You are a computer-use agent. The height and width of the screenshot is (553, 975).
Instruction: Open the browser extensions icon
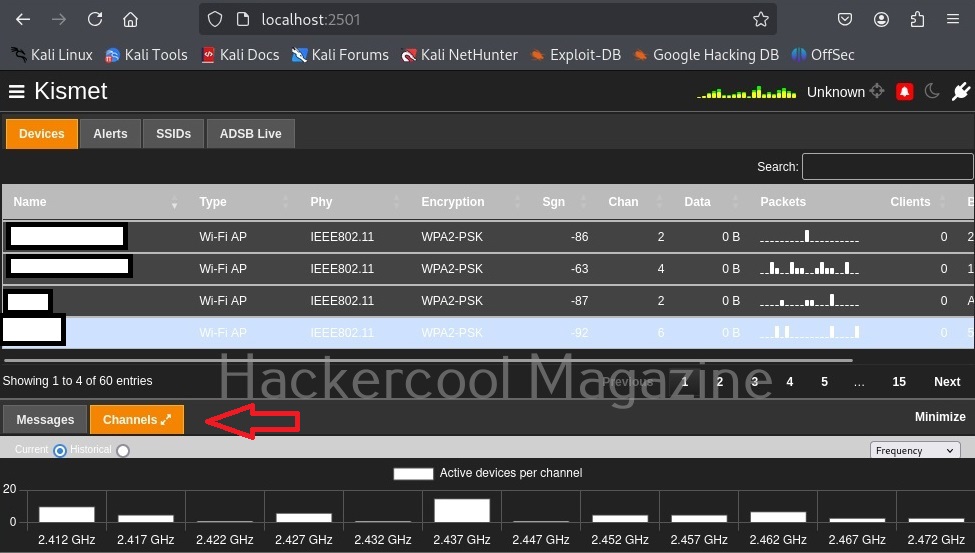click(x=917, y=19)
